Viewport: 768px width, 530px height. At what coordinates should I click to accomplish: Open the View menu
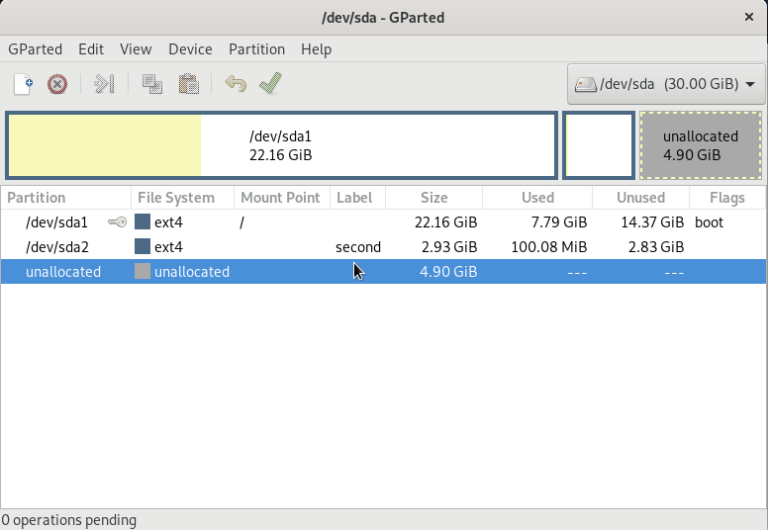pyautogui.click(x=136, y=49)
